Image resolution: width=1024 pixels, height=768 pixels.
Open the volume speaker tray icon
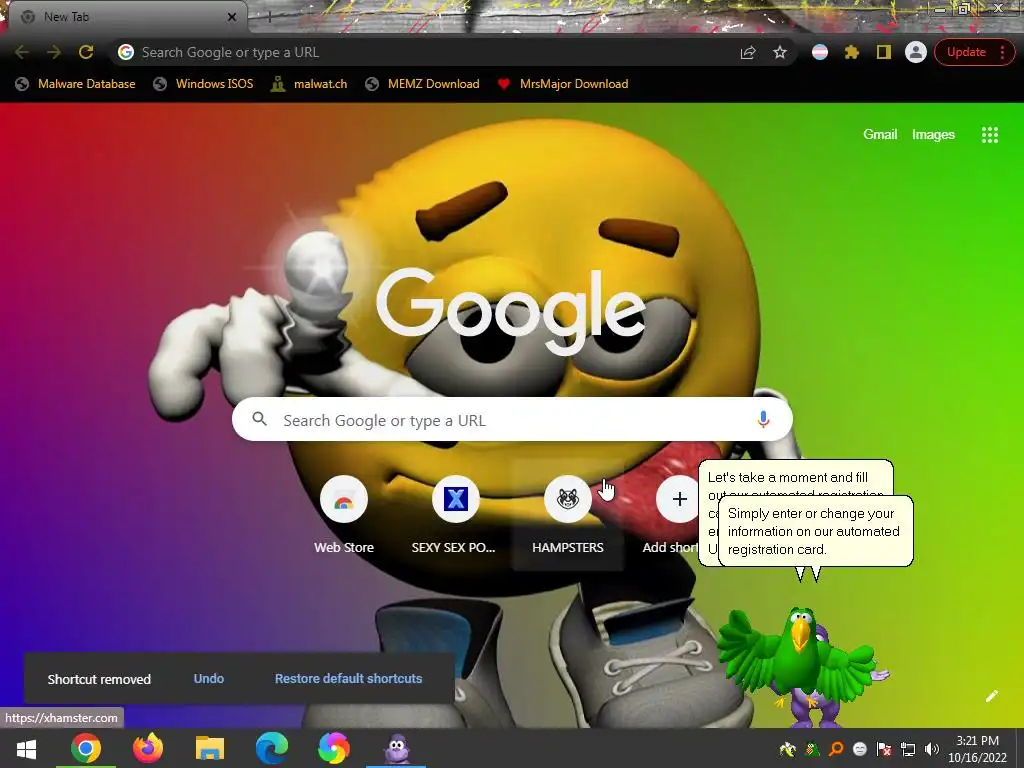click(x=932, y=749)
